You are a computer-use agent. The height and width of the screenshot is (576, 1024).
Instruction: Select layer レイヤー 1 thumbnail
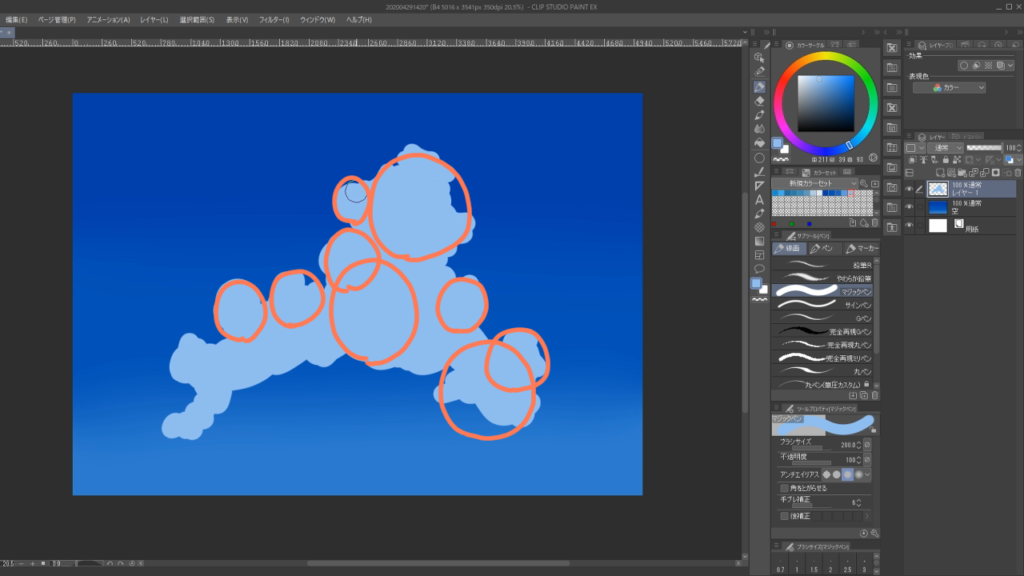click(x=938, y=189)
